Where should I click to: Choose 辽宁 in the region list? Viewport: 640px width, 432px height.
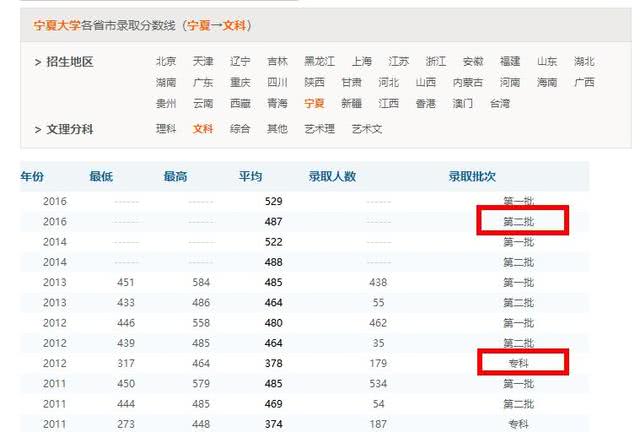click(240, 61)
